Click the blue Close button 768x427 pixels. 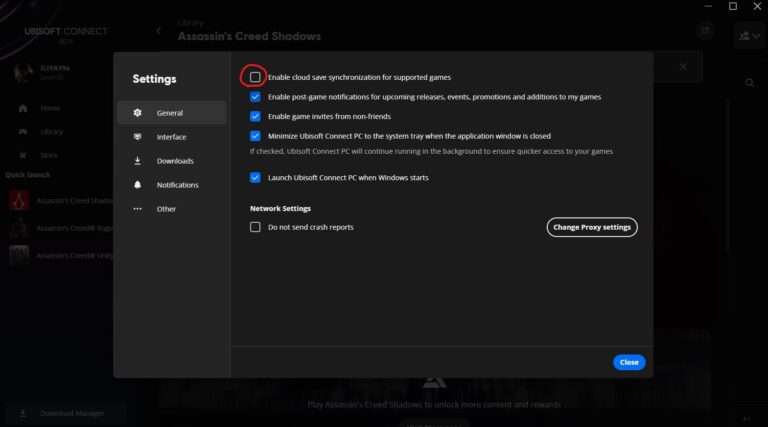point(629,362)
